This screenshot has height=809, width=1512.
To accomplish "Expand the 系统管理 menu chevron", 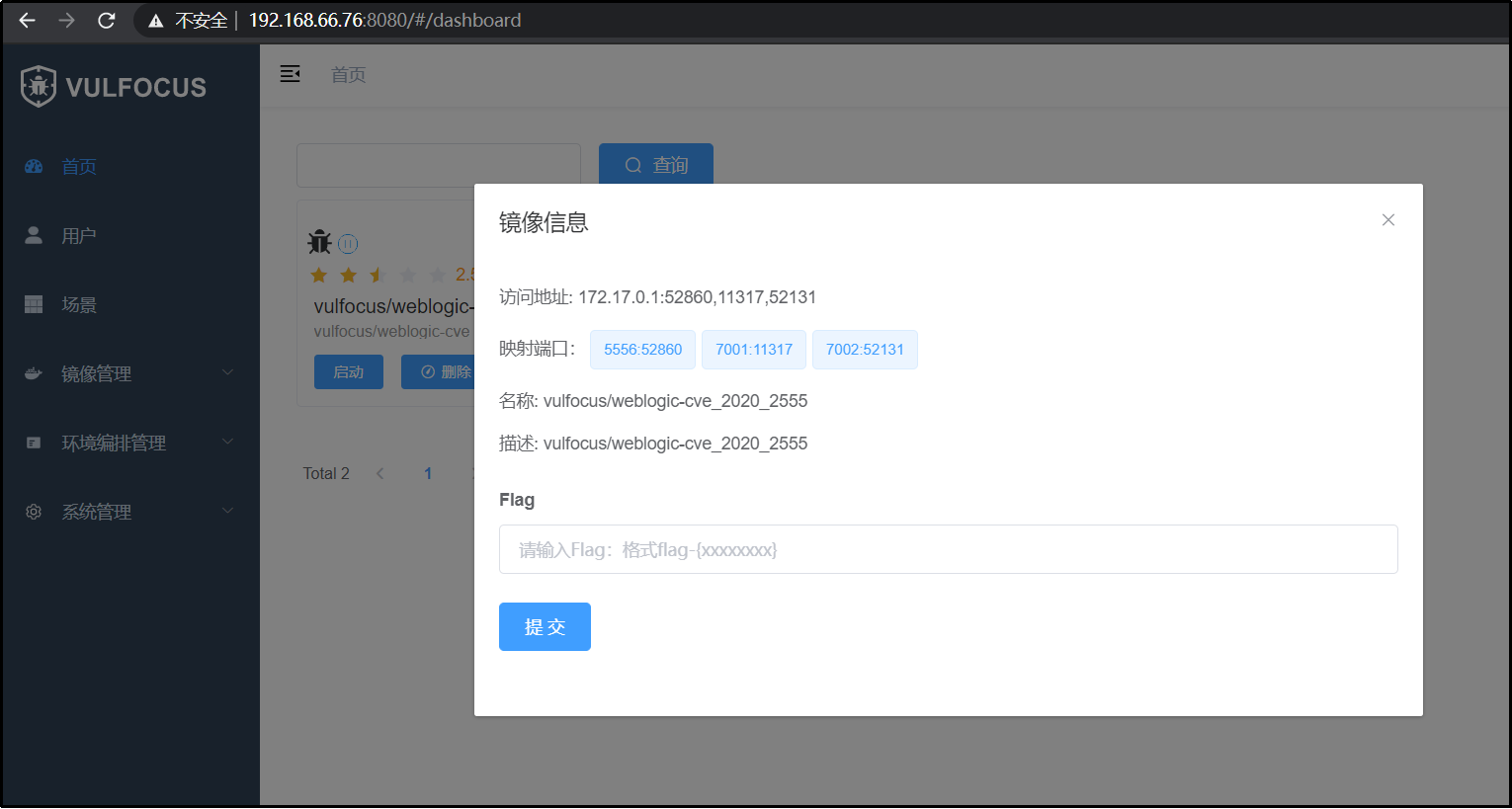I will (x=228, y=511).
